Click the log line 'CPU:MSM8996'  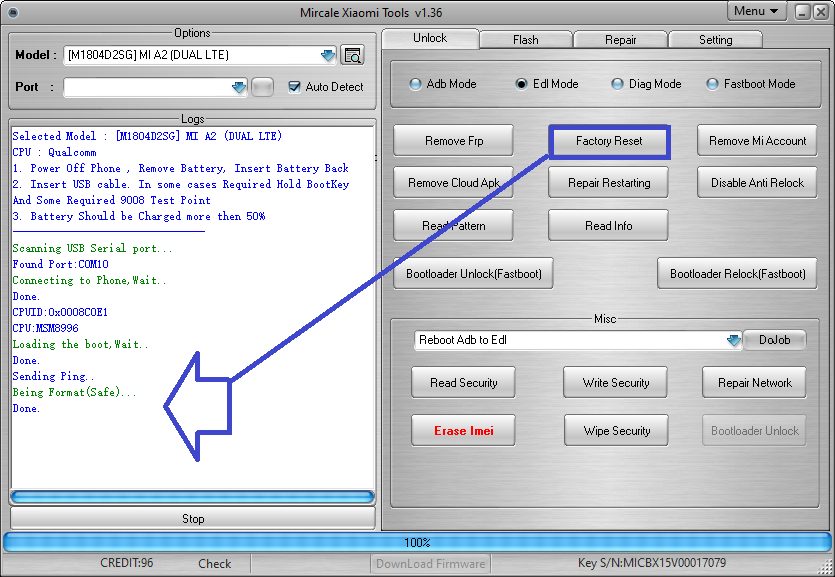[x=45, y=328]
